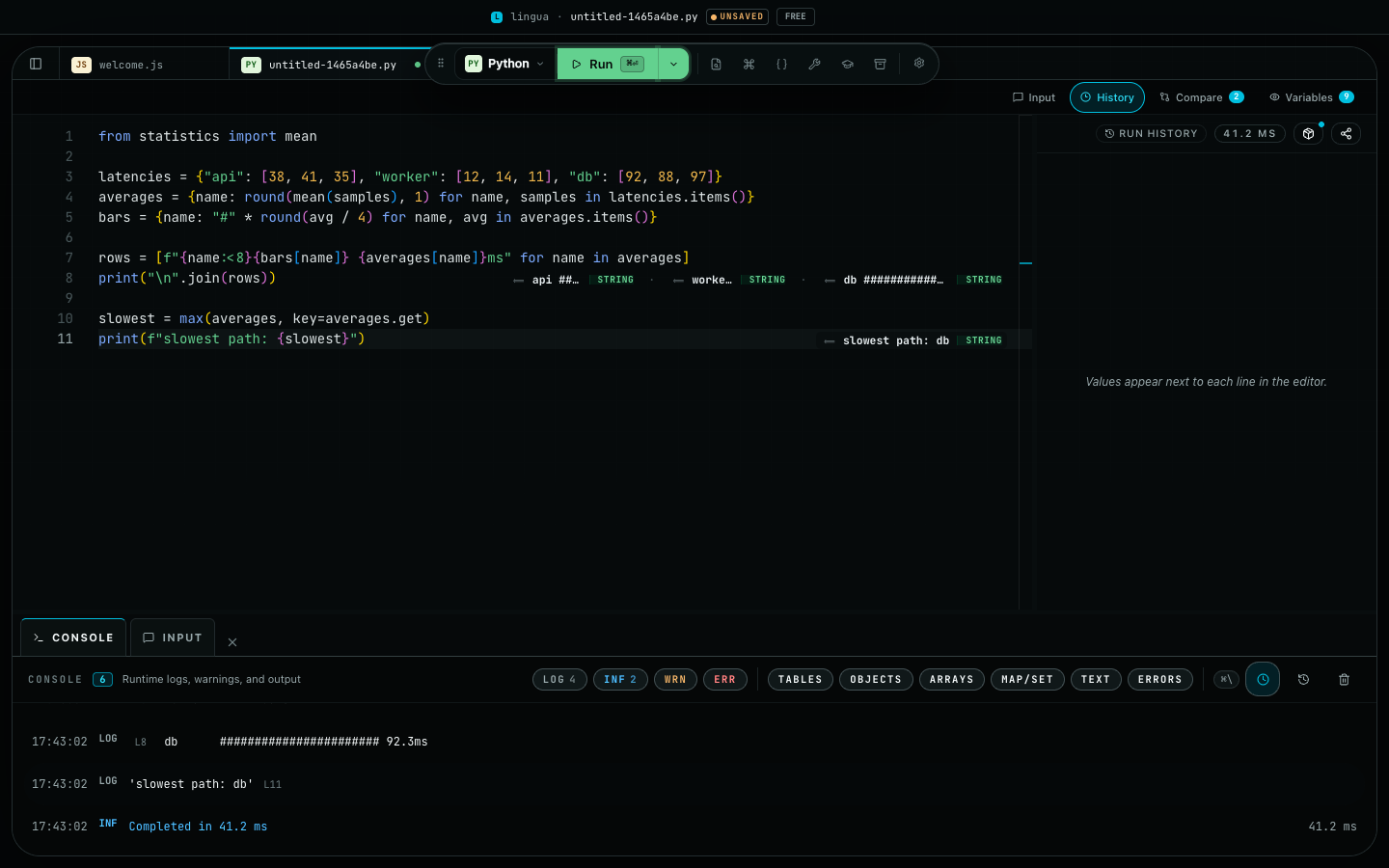Screen dimensions: 1389x868
Task: Click inline result 'api ##…' value
Action: click(556, 280)
